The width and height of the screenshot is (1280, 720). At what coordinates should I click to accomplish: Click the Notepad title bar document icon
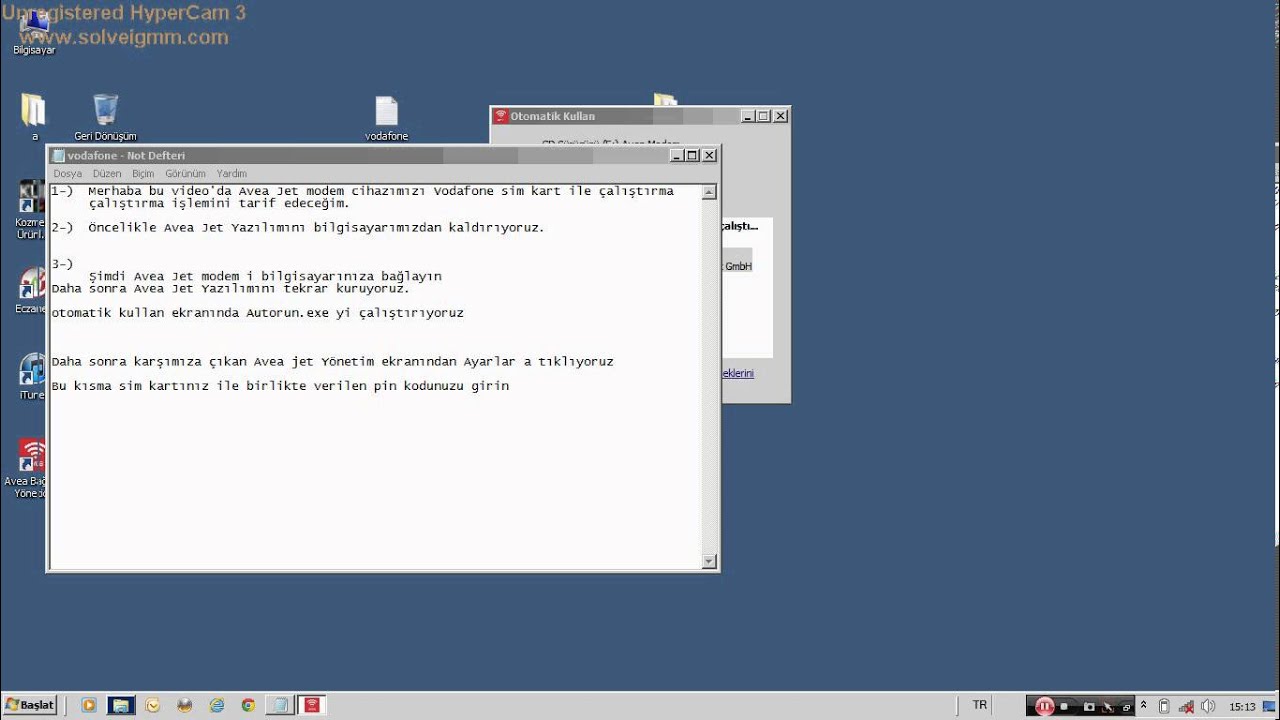tap(58, 155)
